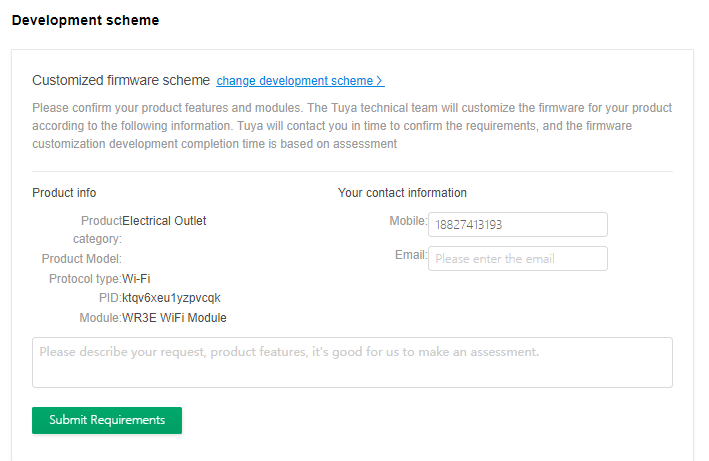
Task: Click the WR3E WiFi Module text
Action: click(x=174, y=318)
